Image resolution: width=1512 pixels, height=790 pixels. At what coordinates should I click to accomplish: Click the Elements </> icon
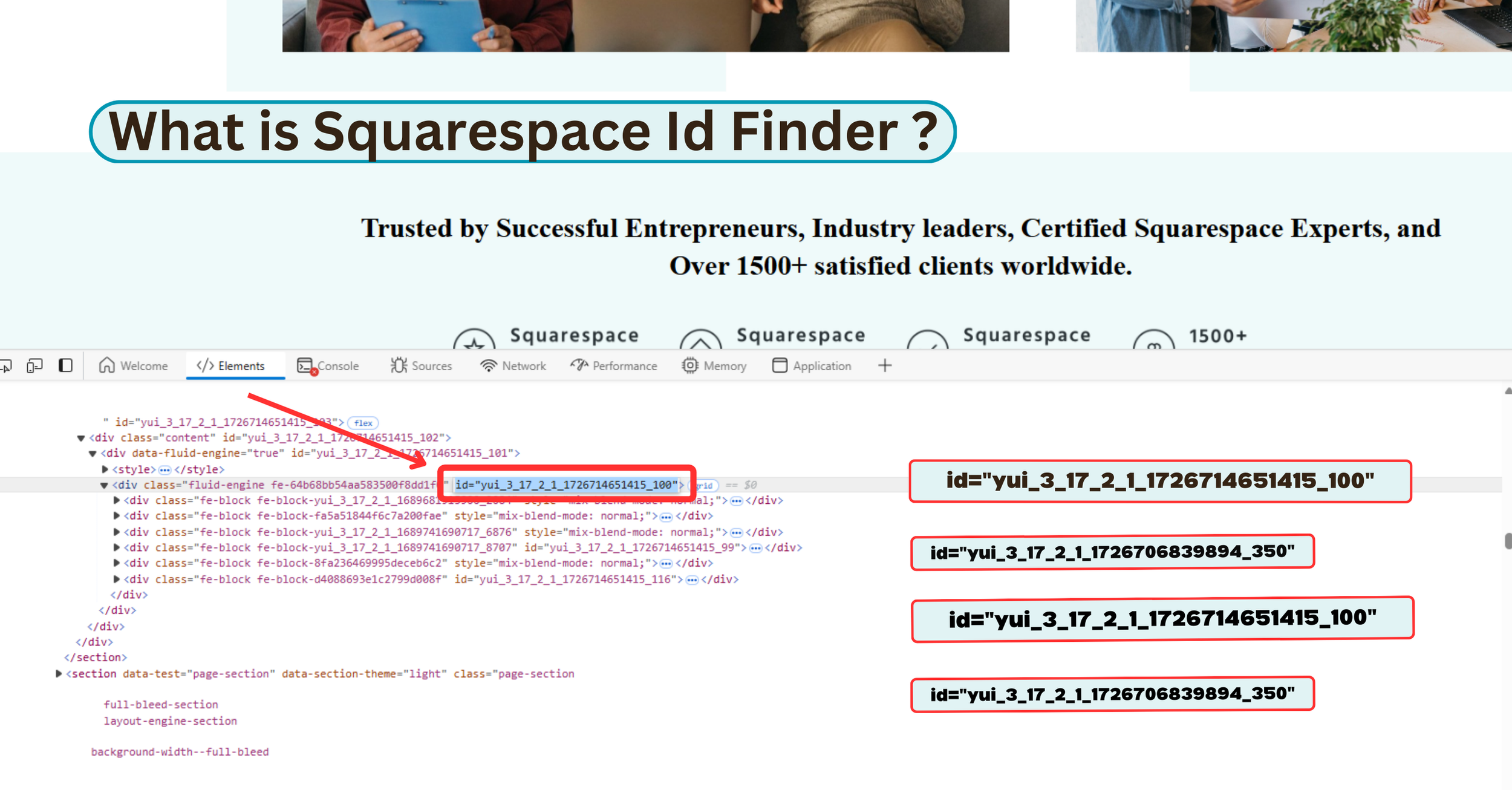[x=205, y=366]
